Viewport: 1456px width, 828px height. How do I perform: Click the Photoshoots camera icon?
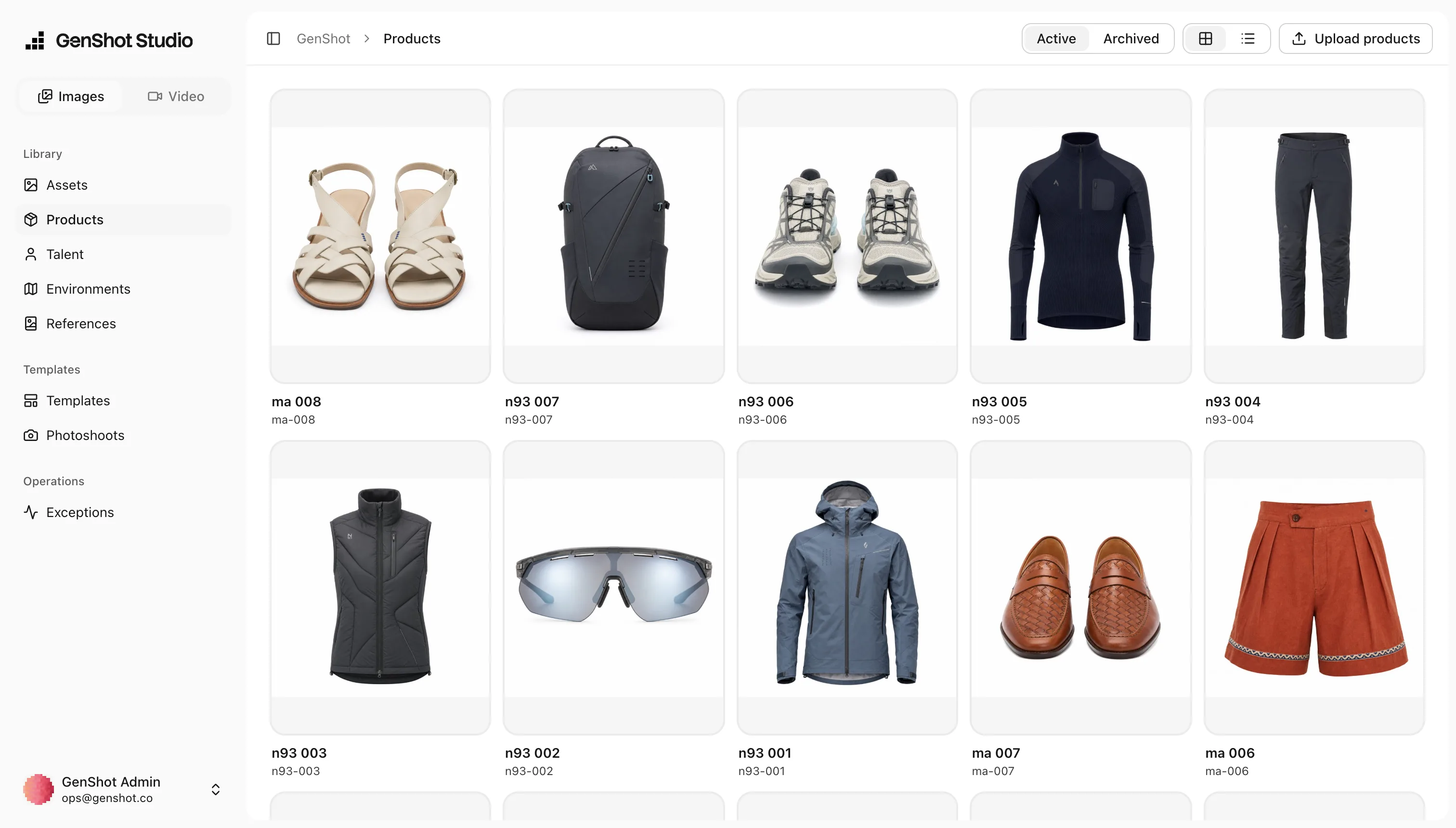click(31, 436)
